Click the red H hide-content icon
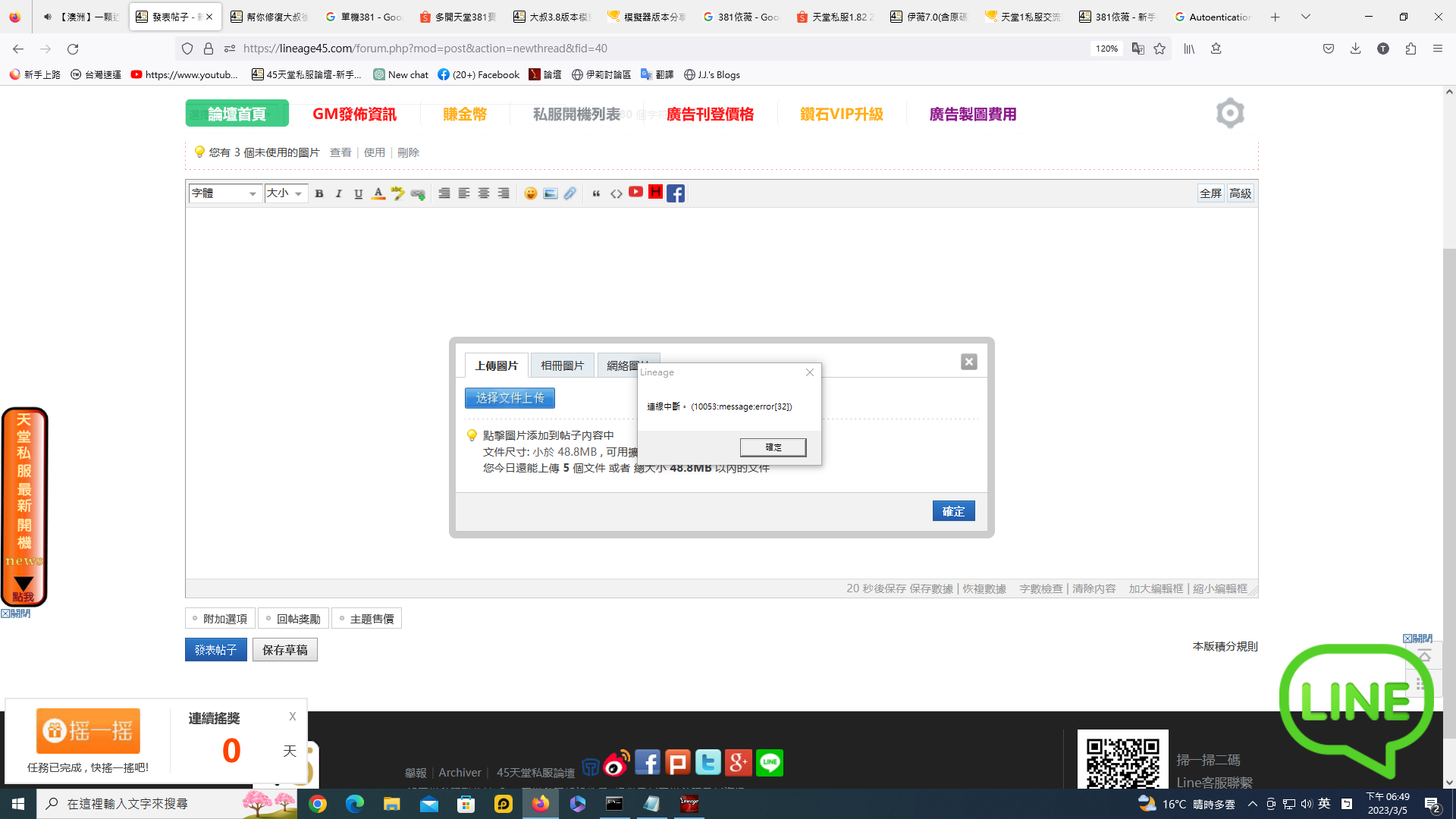Viewport: 1456px width, 819px height. click(655, 192)
